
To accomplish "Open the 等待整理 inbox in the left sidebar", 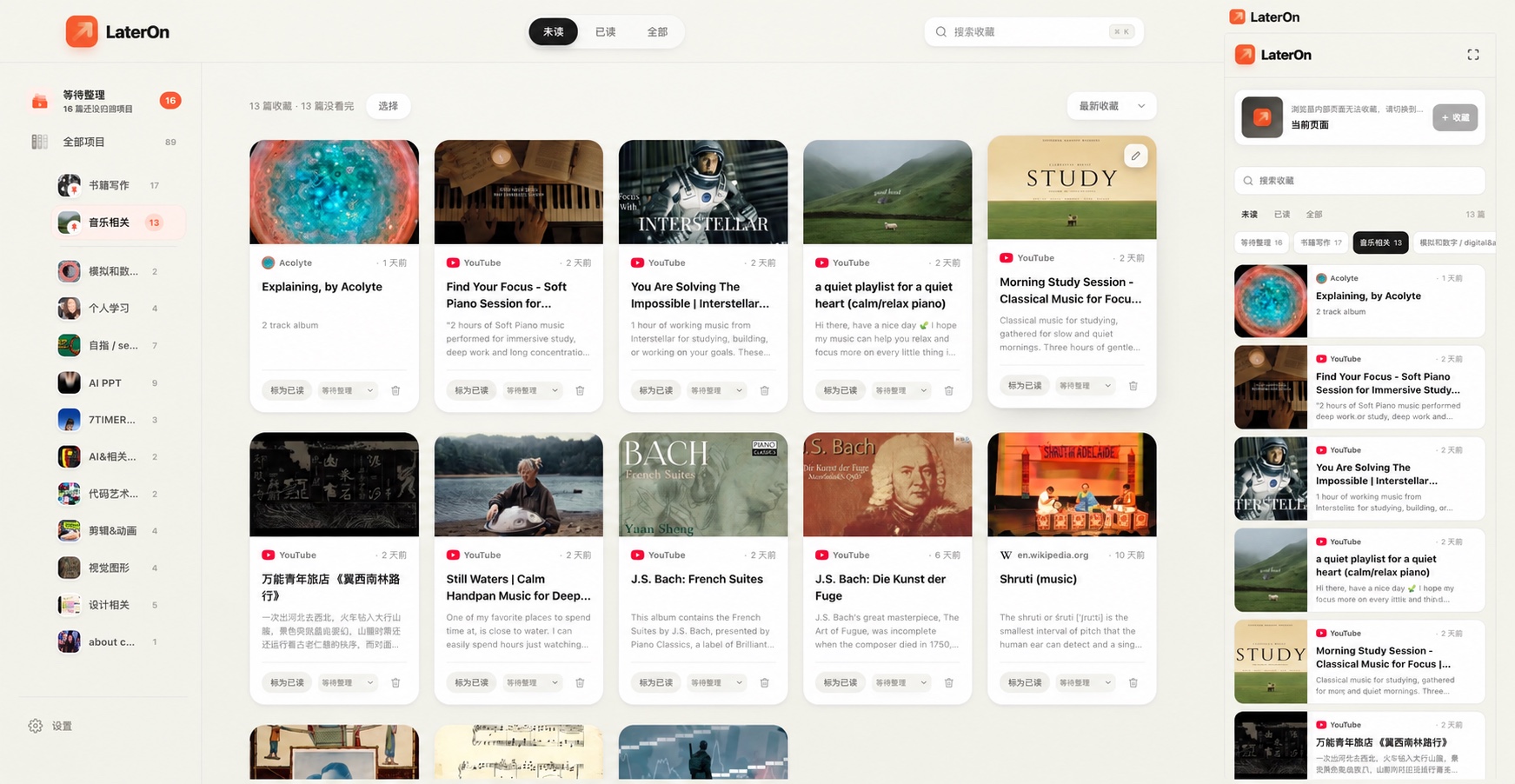I will click(104, 101).
